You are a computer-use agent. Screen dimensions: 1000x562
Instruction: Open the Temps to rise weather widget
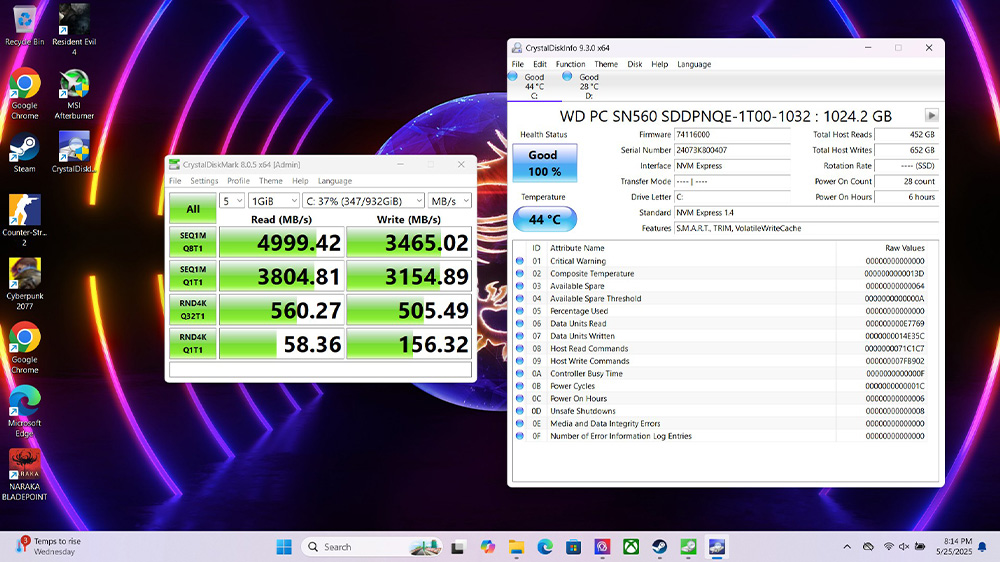50,547
